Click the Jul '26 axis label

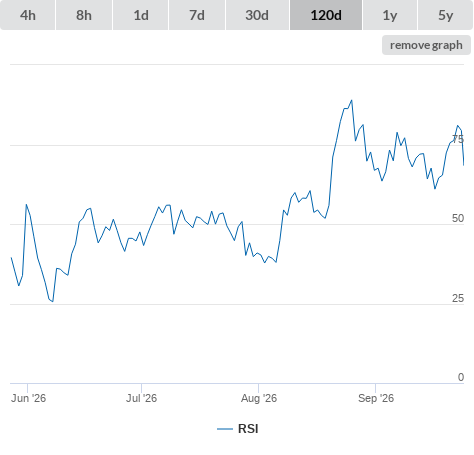141,398
